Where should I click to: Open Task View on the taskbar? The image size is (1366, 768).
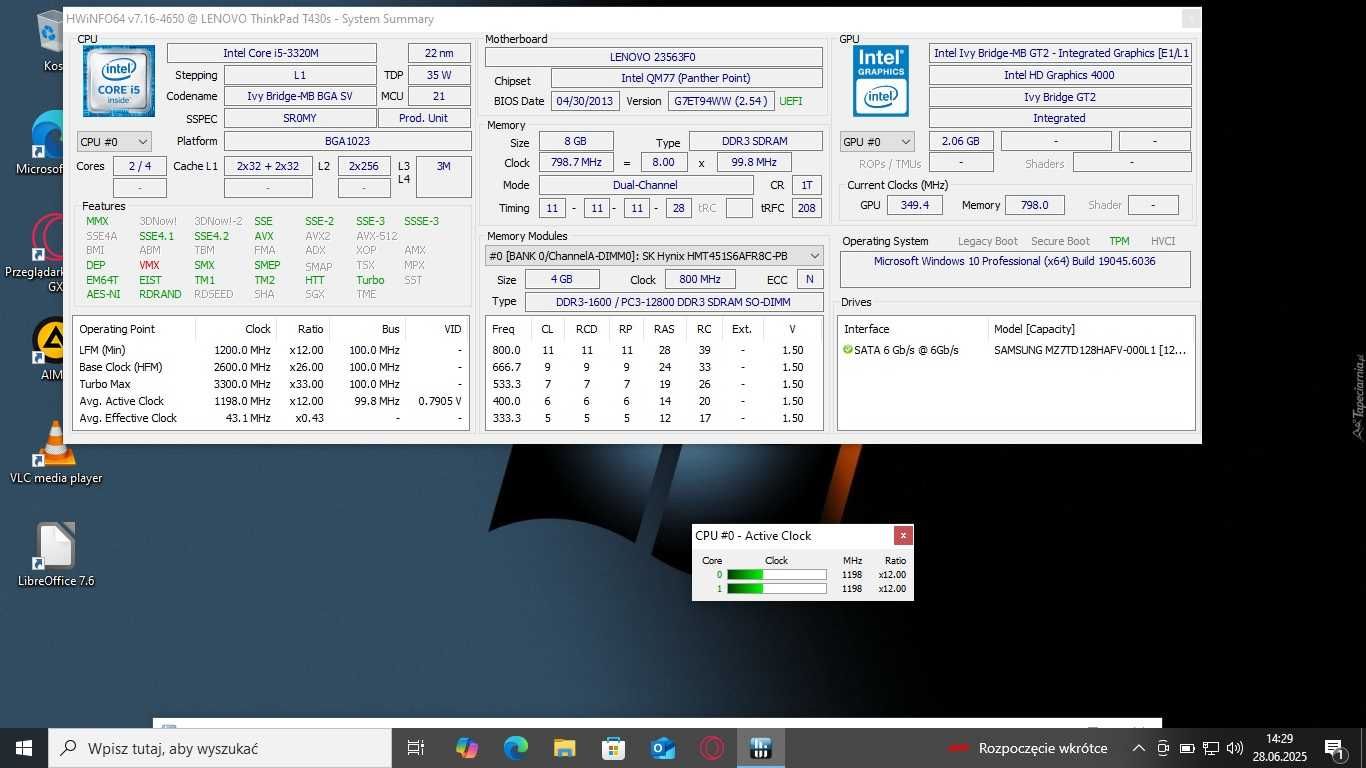coord(416,748)
